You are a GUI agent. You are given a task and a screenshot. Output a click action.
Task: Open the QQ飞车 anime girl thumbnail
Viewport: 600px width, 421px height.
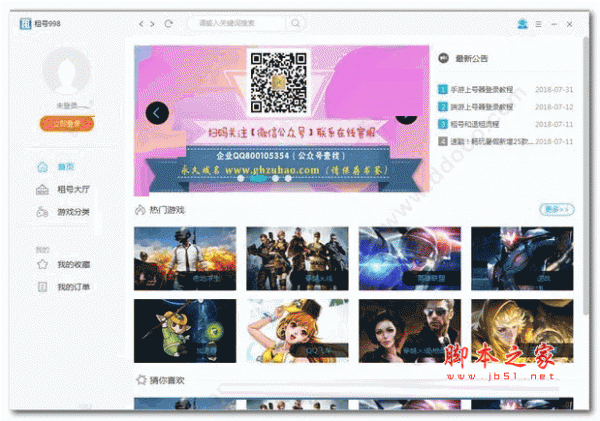(x=297, y=331)
